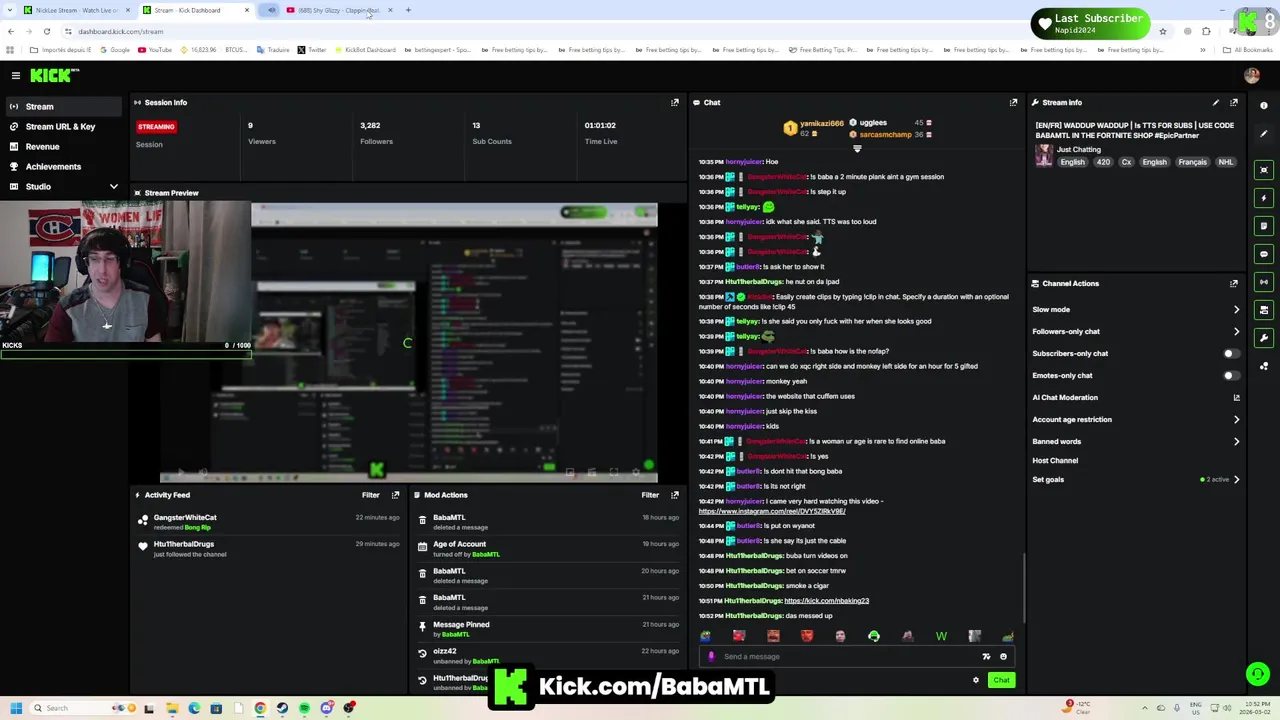Pop out the Channel Actions panel
The height and width of the screenshot is (720, 1280).
(1234, 283)
